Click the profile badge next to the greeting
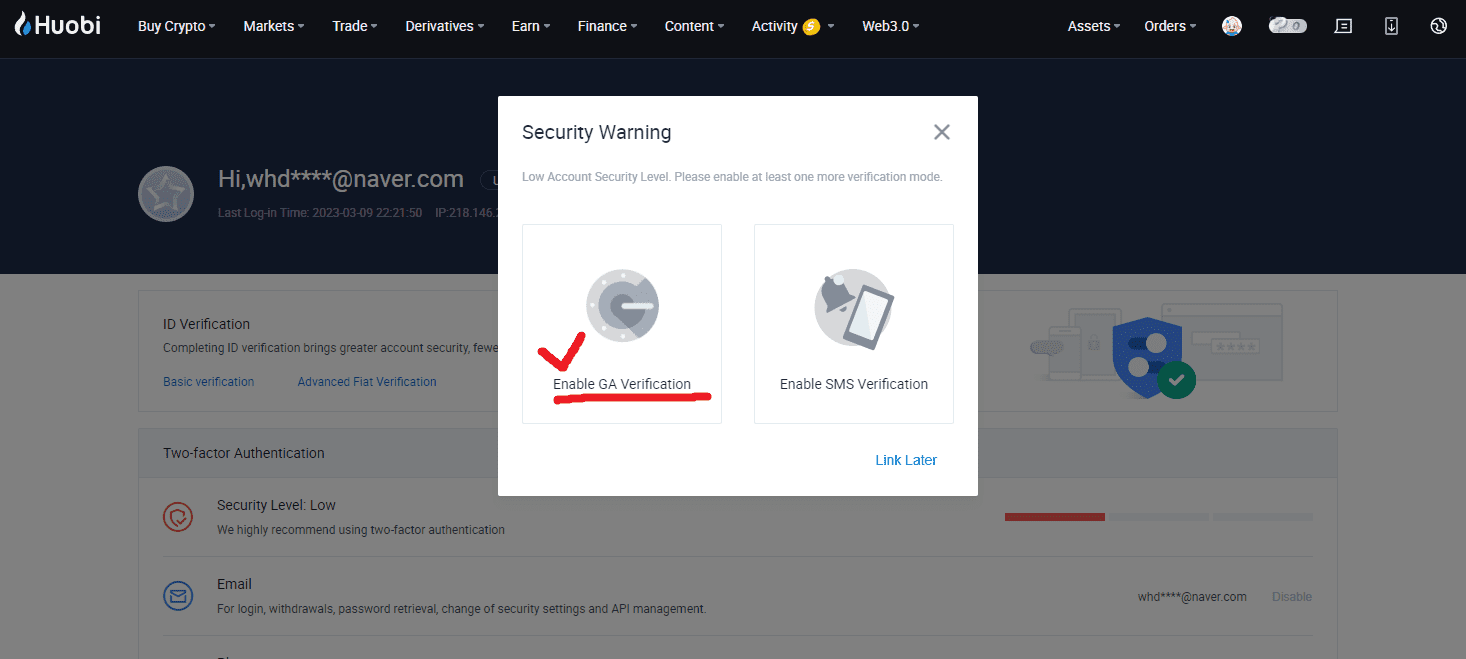The height and width of the screenshot is (659, 1466). click(166, 193)
